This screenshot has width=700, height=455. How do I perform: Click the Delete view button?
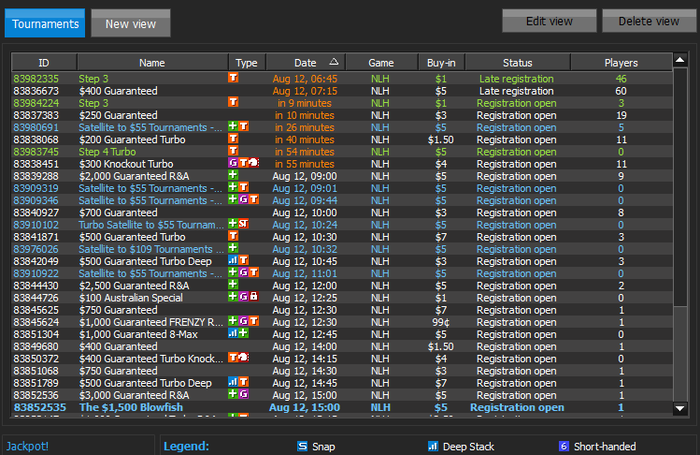pos(649,21)
